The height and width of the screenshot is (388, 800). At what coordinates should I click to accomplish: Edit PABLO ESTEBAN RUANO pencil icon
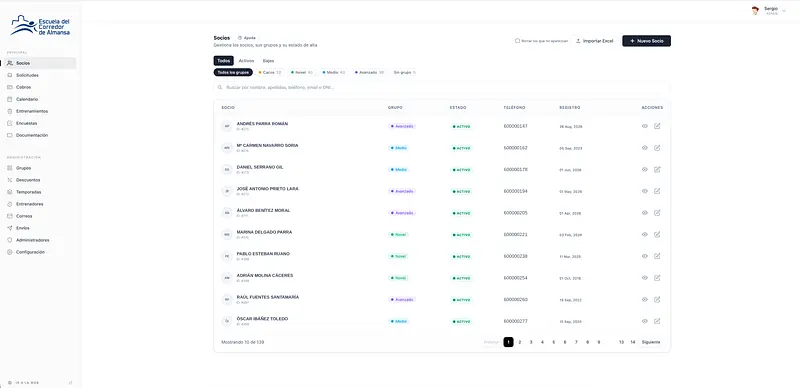(x=657, y=256)
